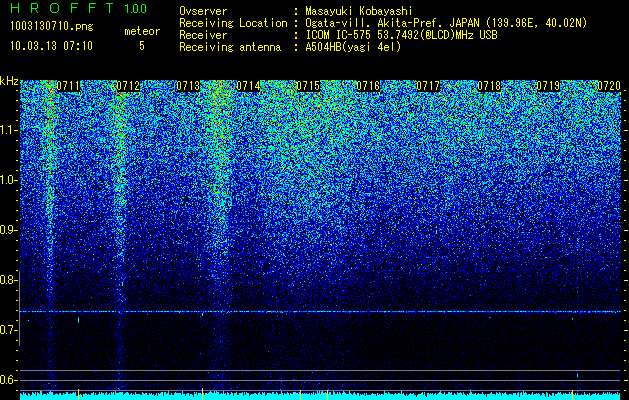629x400 pixels.
Task: Click the 0712 time marker
Action: [x=128, y=86]
